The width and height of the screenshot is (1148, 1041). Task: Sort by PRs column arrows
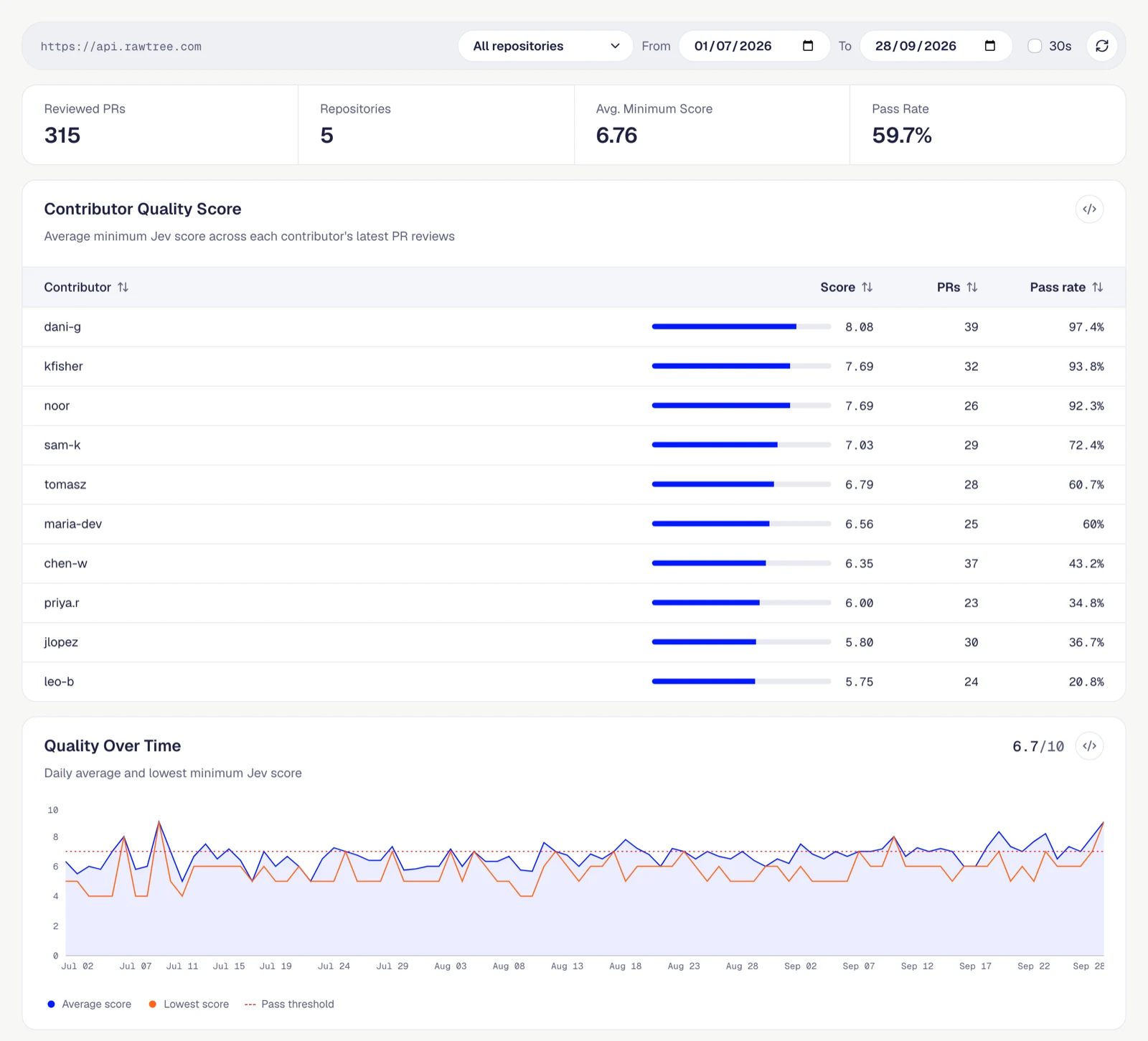tap(972, 287)
